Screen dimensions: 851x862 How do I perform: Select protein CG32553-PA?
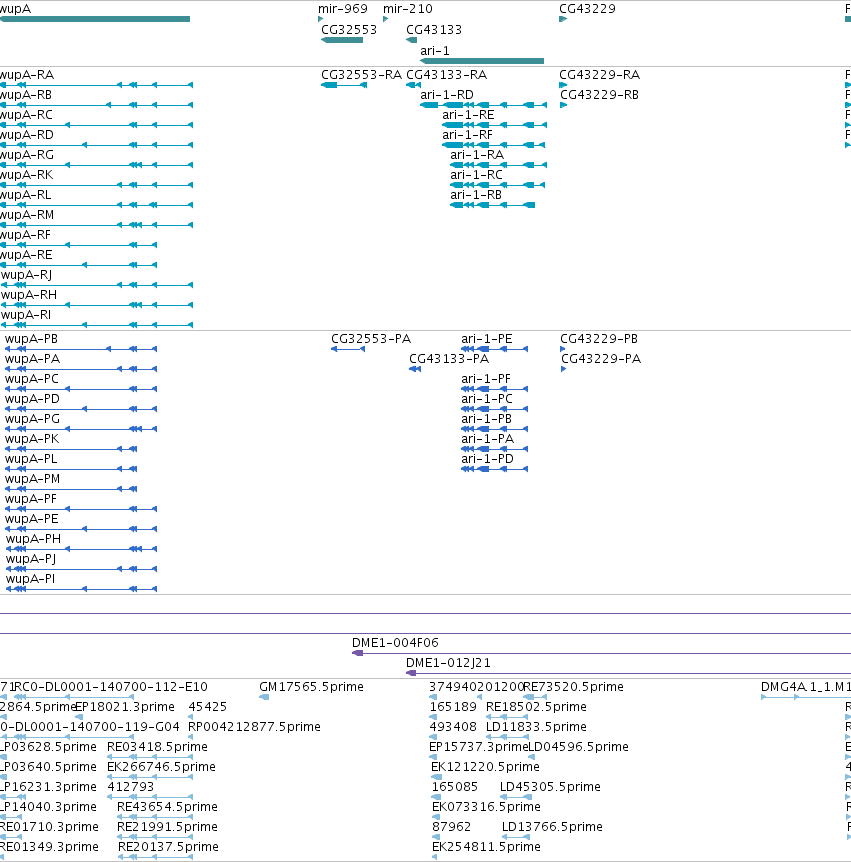[348, 349]
